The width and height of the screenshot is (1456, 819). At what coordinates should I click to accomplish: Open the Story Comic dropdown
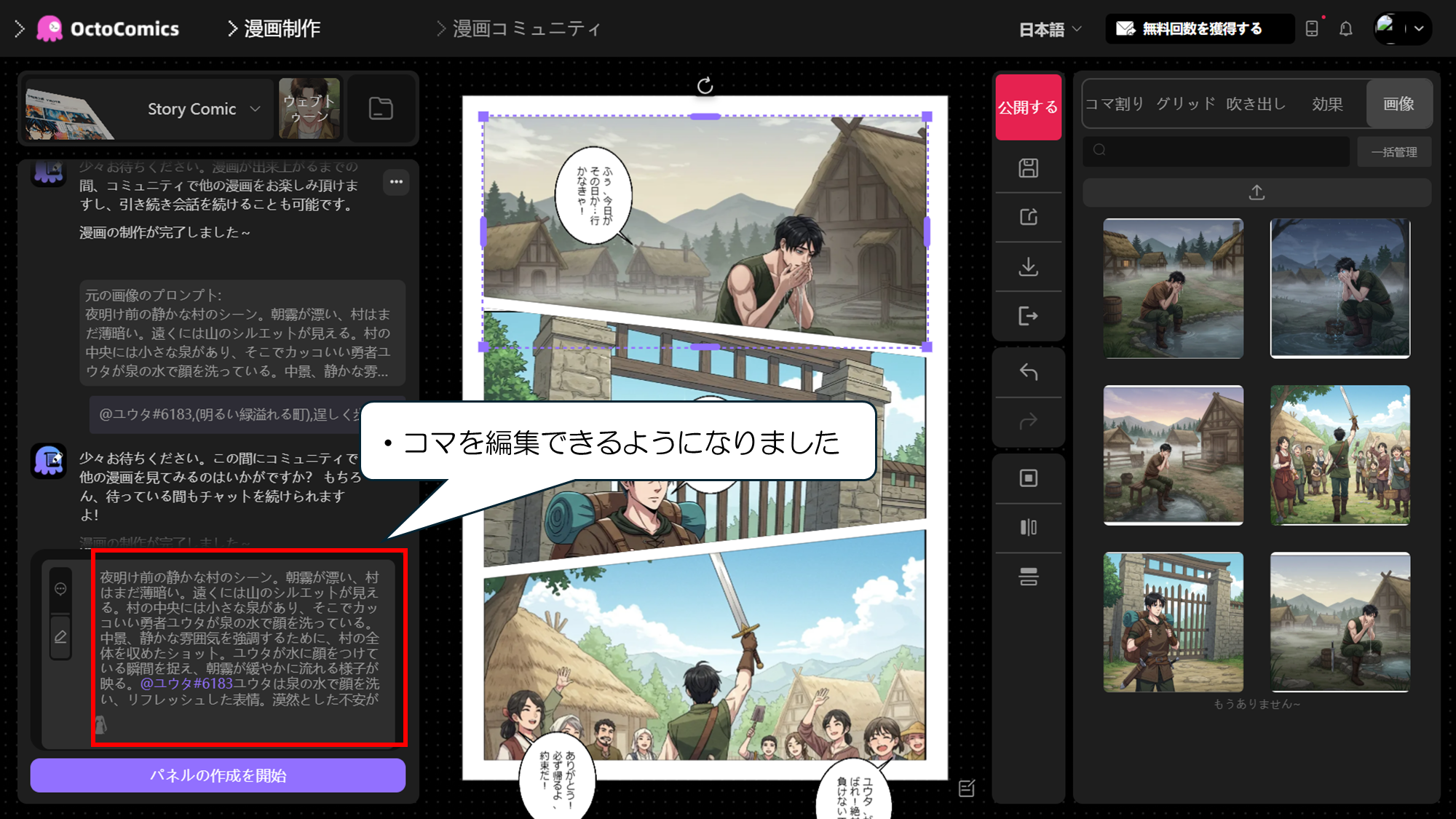(203, 109)
